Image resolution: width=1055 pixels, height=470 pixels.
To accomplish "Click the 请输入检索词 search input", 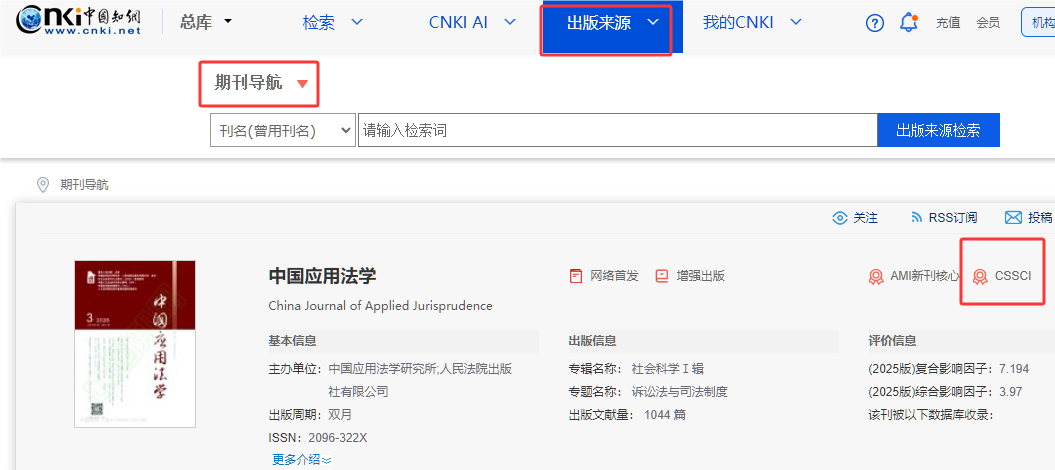I will 618,130.
